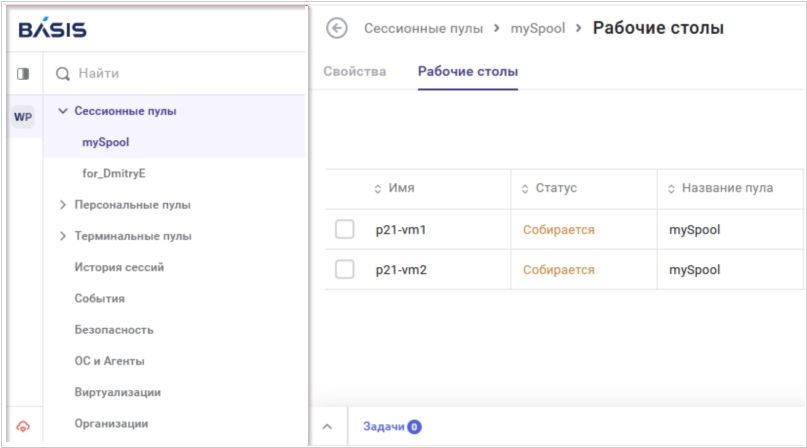
Task: Select the WP module icon
Action: pos(23,117)
